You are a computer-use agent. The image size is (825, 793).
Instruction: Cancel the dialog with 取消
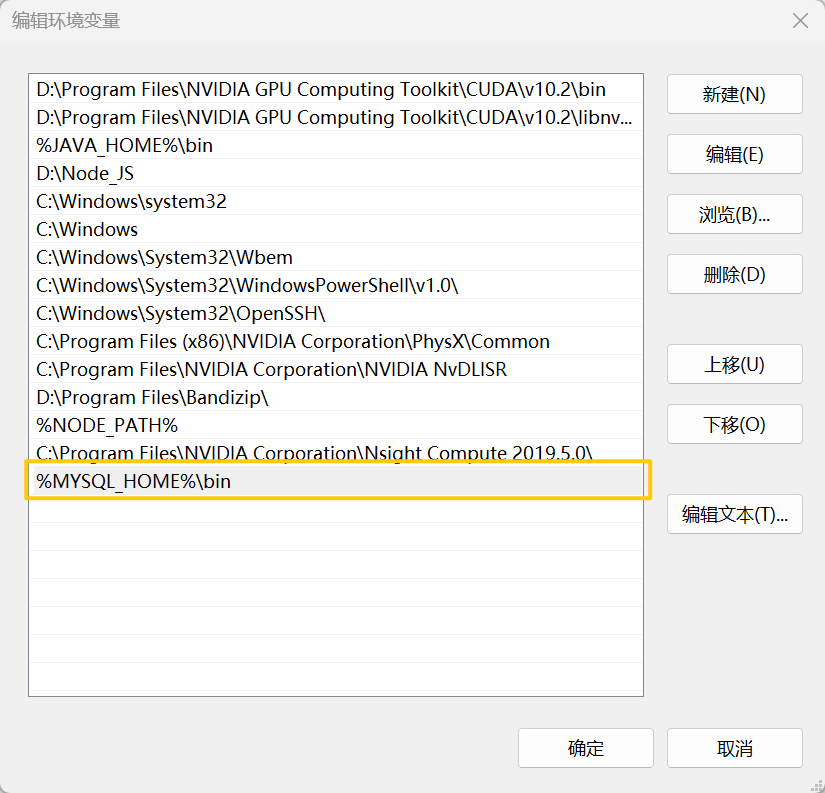[734, 747]
